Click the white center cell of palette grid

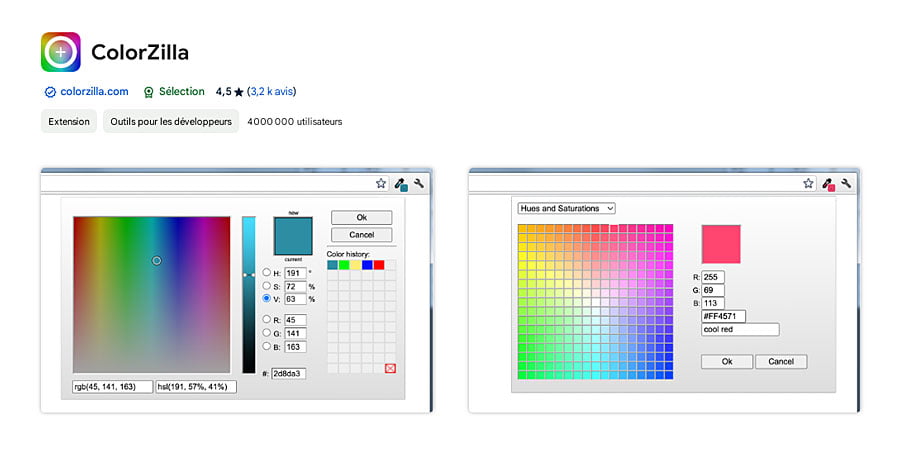tap(596, 302)
